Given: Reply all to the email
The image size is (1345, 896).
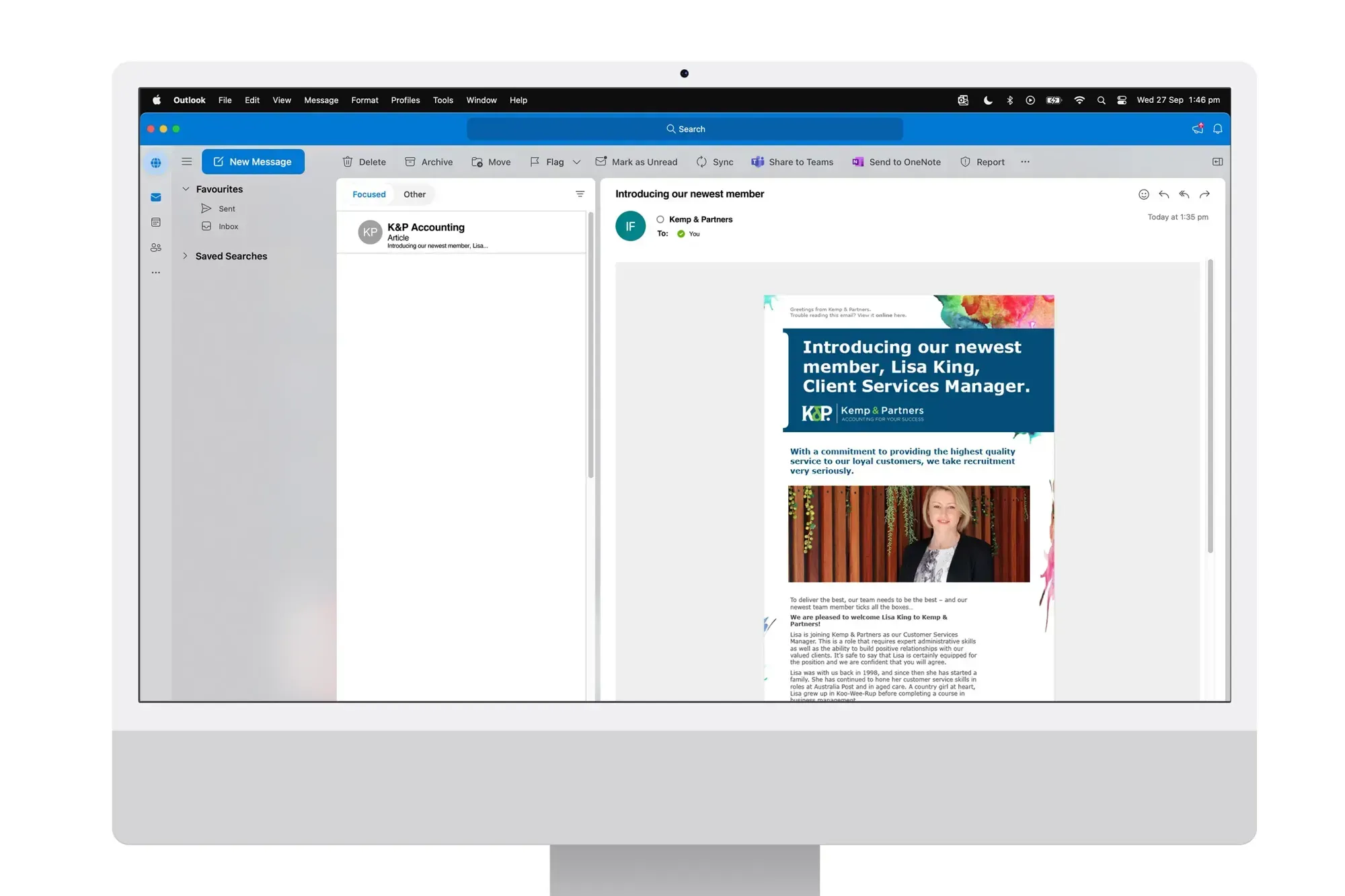Looking at the screenshot, I should 1184,194.
